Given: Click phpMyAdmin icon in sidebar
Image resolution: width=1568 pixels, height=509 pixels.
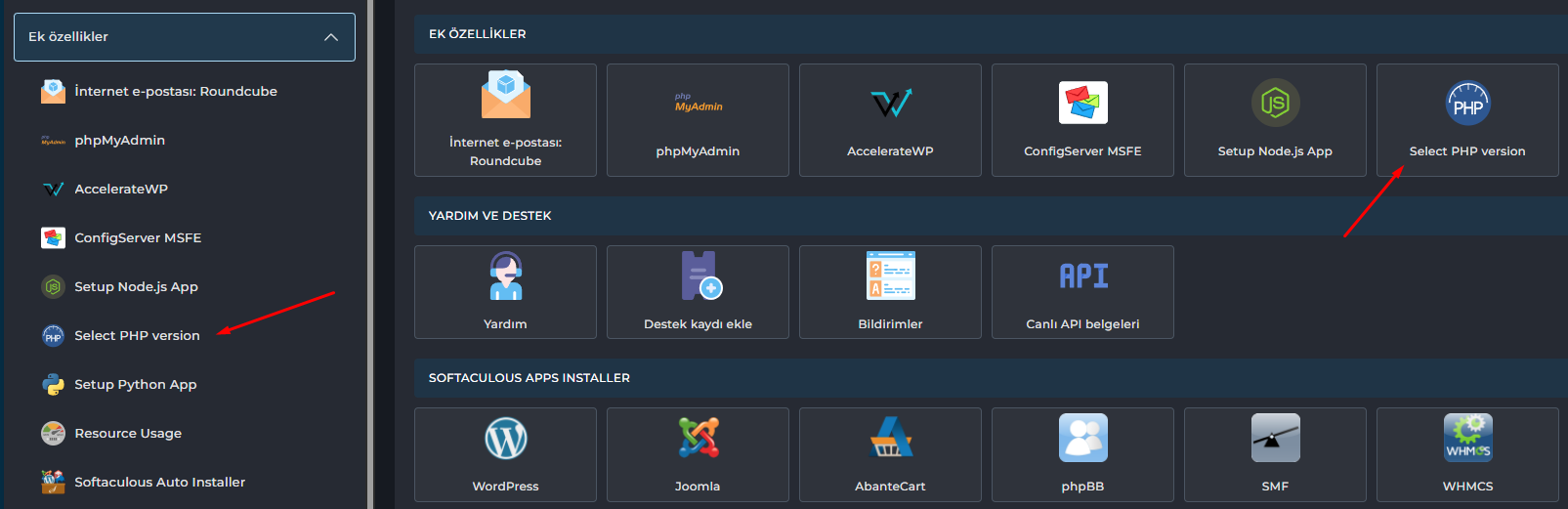Looking at the screenshot, I should click(x=53, y=141).
